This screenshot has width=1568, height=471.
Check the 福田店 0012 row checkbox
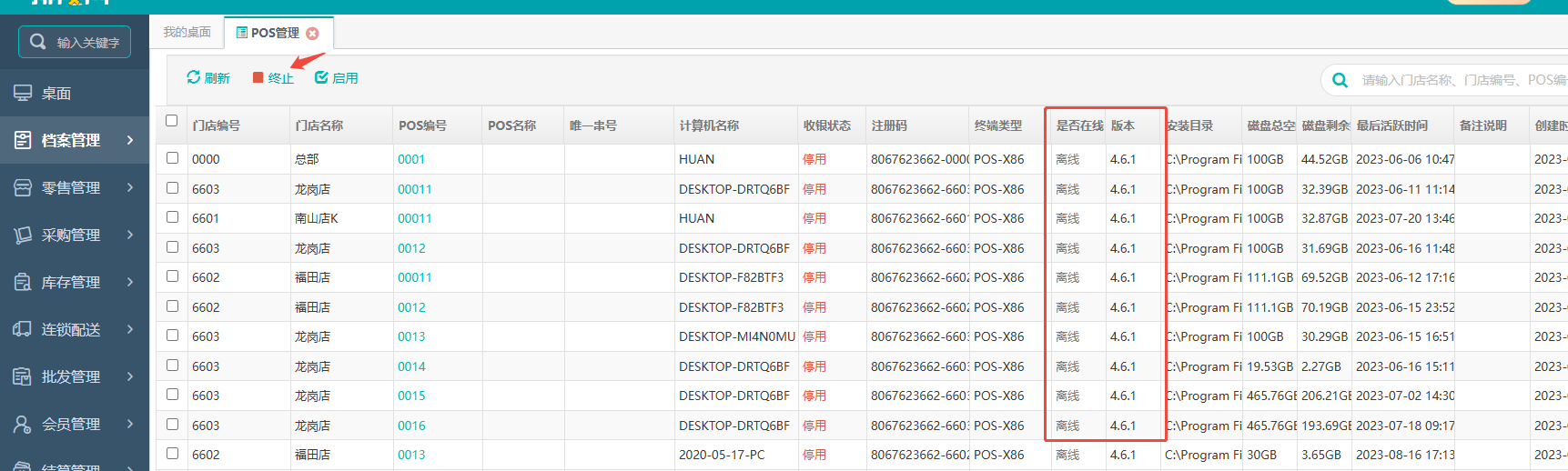pyautogui.click(x=172, y=306)
